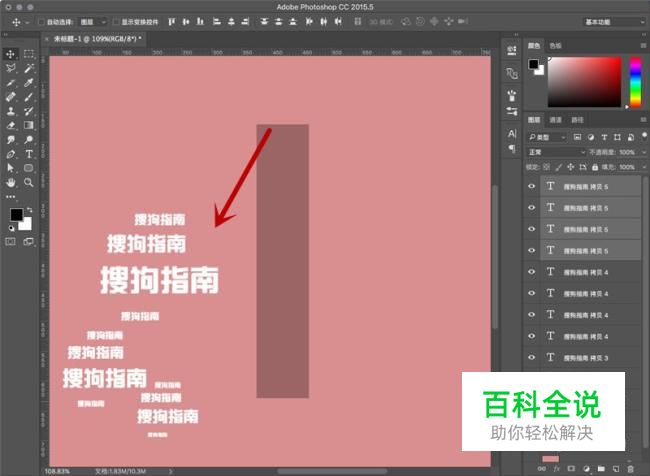Select the Hand tool
Image resolution: width=650 pixels, height=476 pixels.
tap(10, 182)
